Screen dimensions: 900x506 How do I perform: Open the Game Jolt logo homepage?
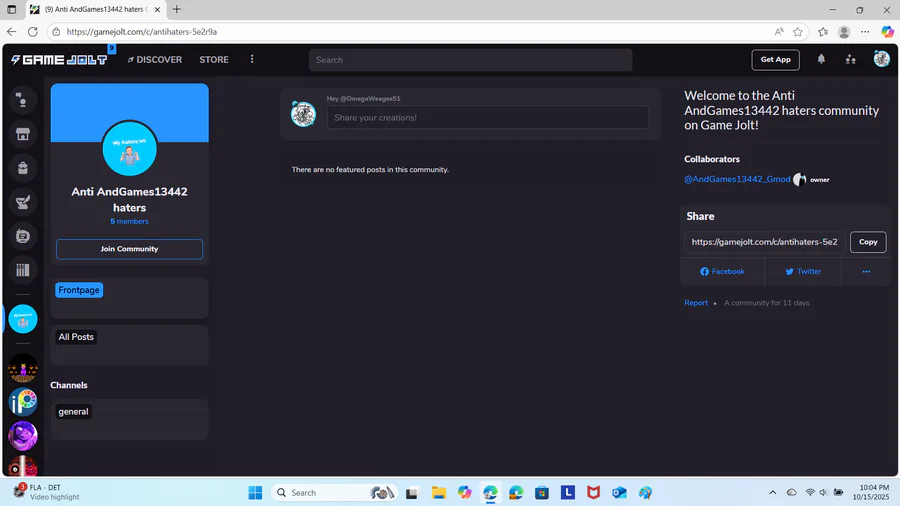59,60
